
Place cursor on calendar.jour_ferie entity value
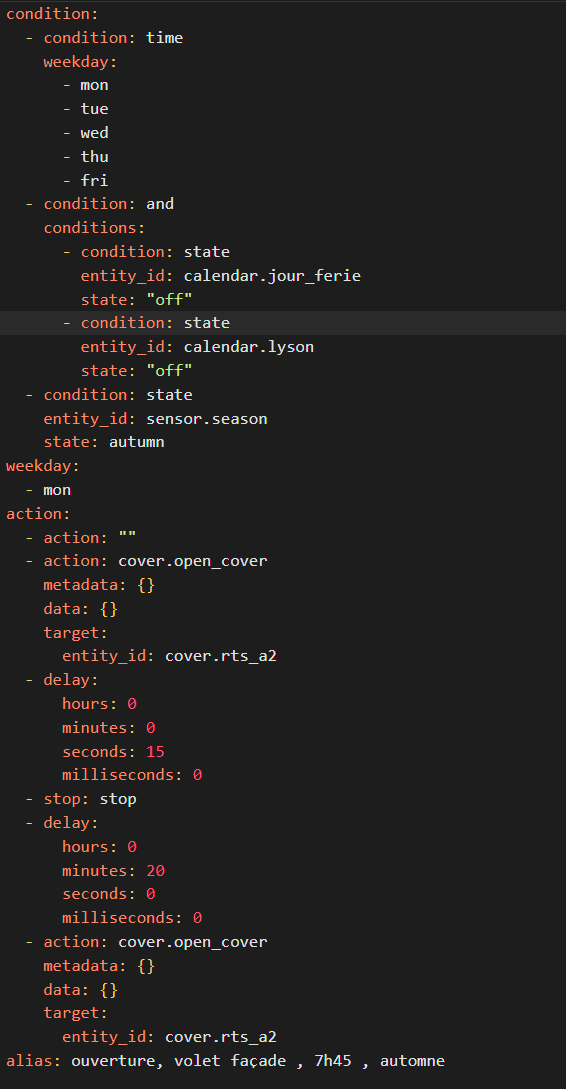coord(272,276)
